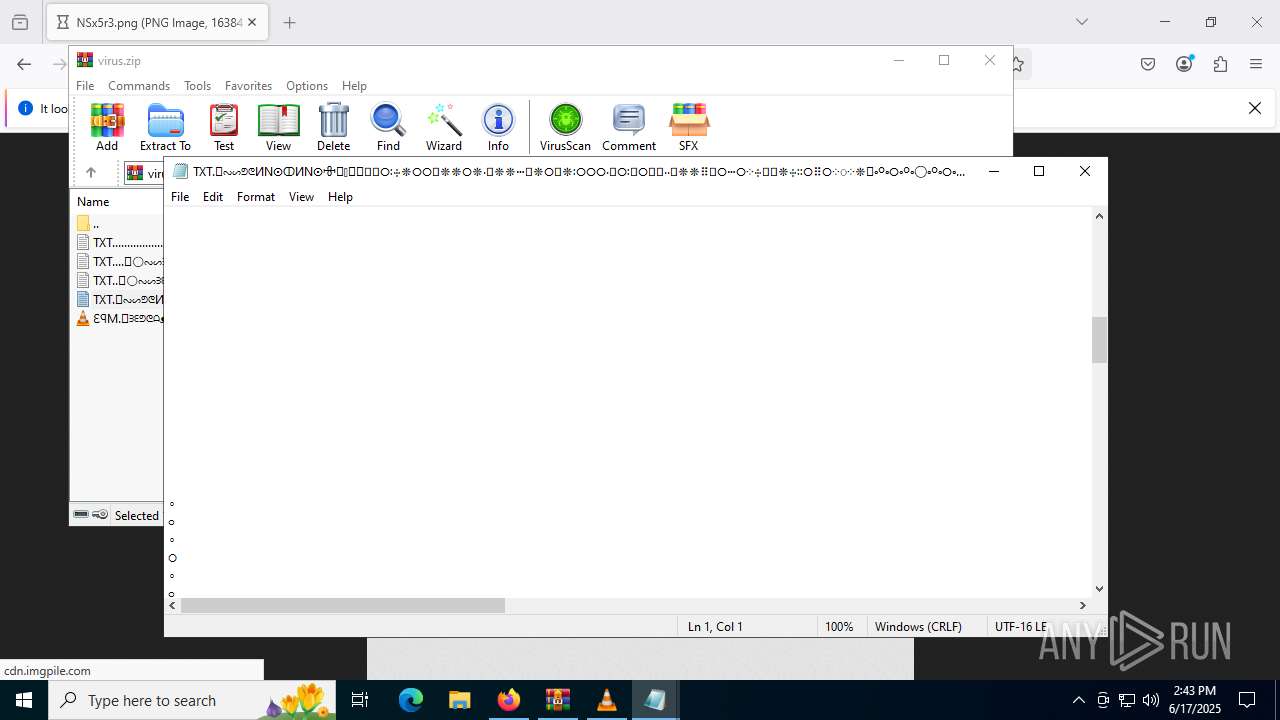Open WinRAR Tools menu
The width and height of the screenshot is (1280, 720).
(x=197, y=86)
